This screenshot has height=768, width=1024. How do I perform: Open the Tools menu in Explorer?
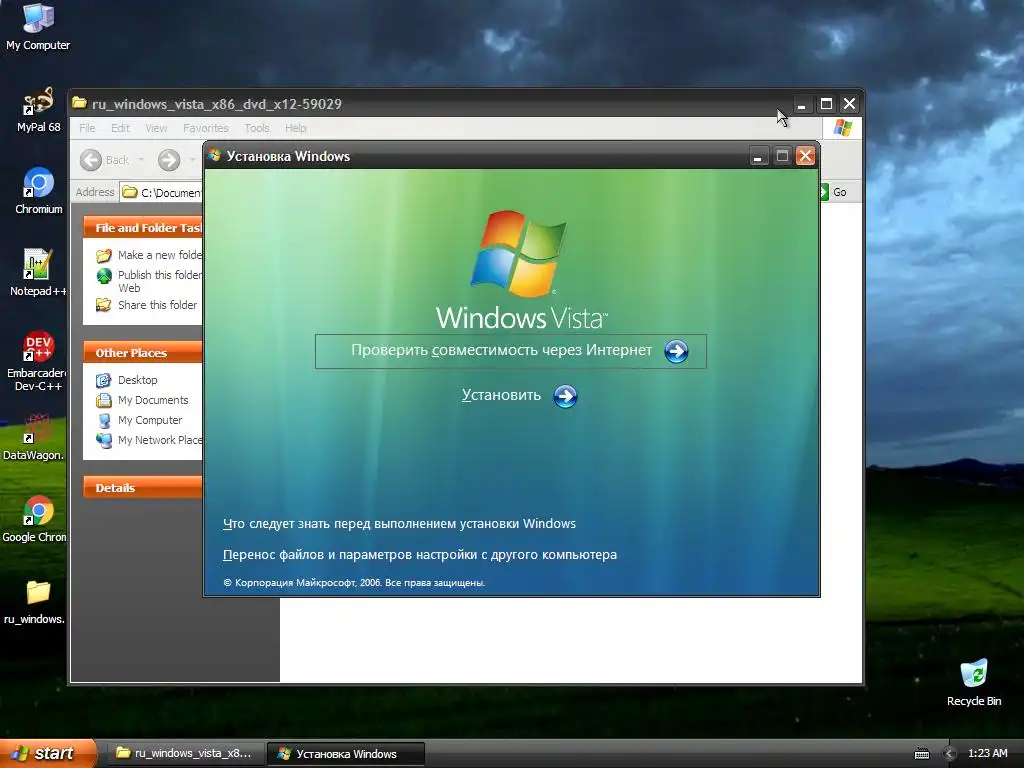[257, 128]
